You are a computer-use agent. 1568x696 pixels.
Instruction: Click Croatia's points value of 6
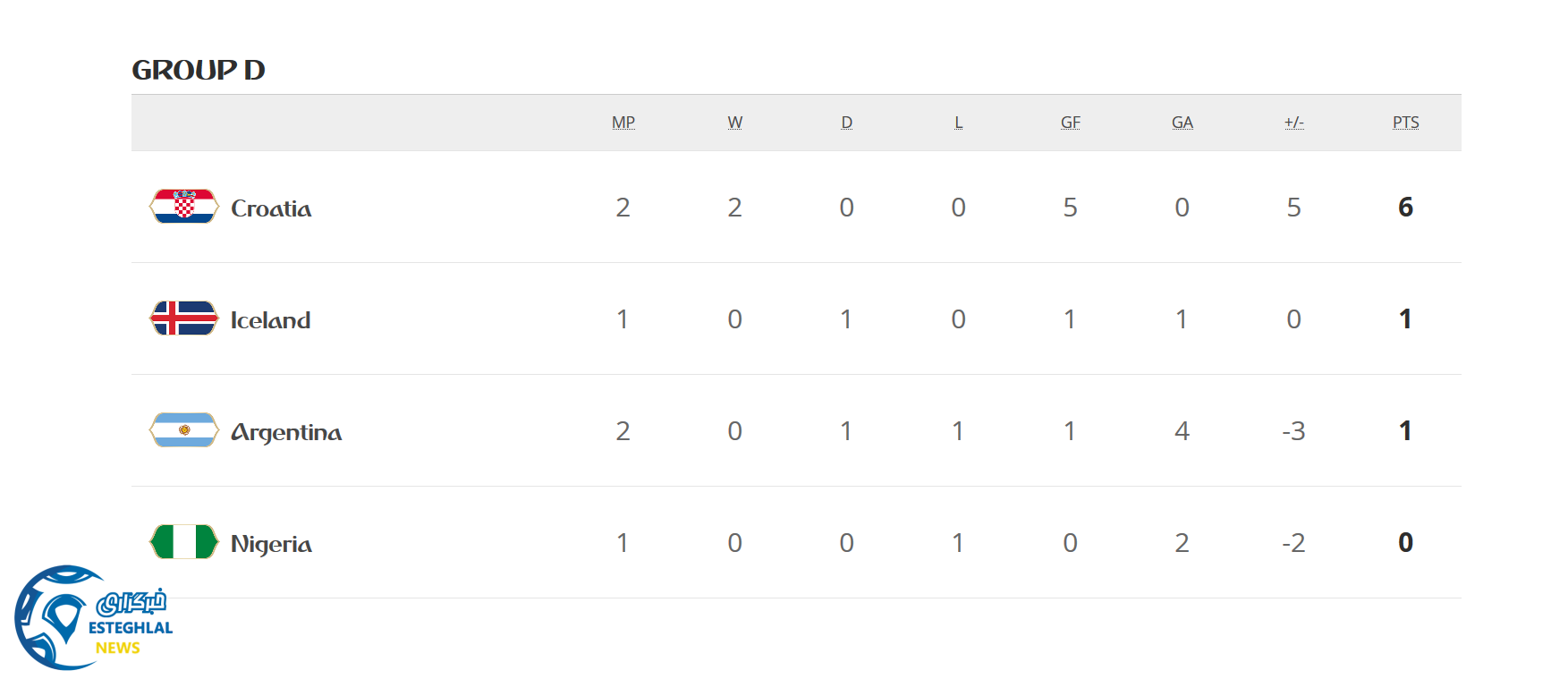click(1406, 208)
